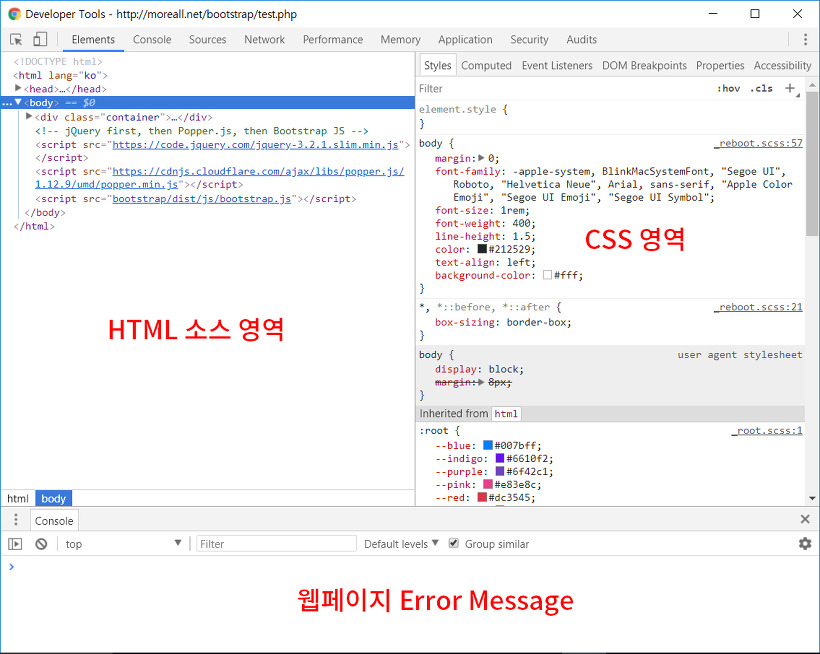This screenshot has height=654, width=820.
Task: Expand the div container node
Action: pyautogui.click(x=29, y=117)
